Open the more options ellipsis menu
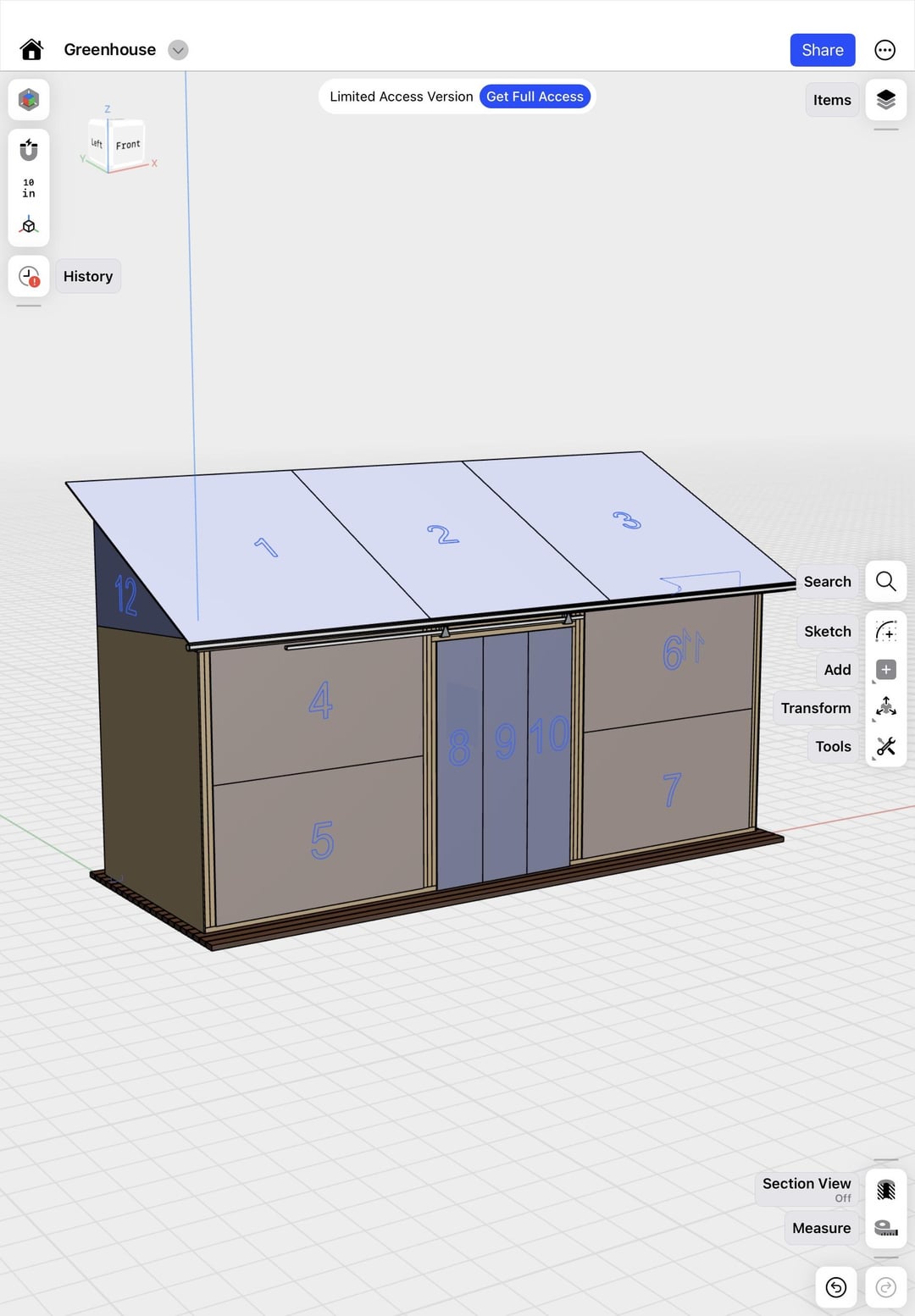Image resolution: width=915 pixels, height=1316 pixels. (x=884, y=50)
